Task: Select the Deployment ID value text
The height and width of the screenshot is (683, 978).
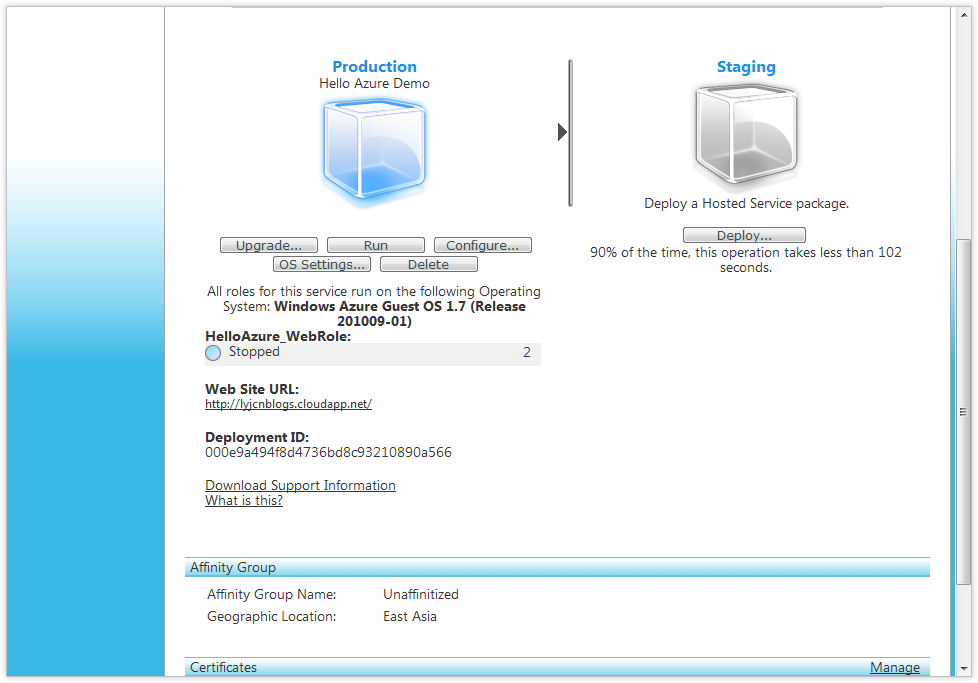Action: tap(328, 452)
